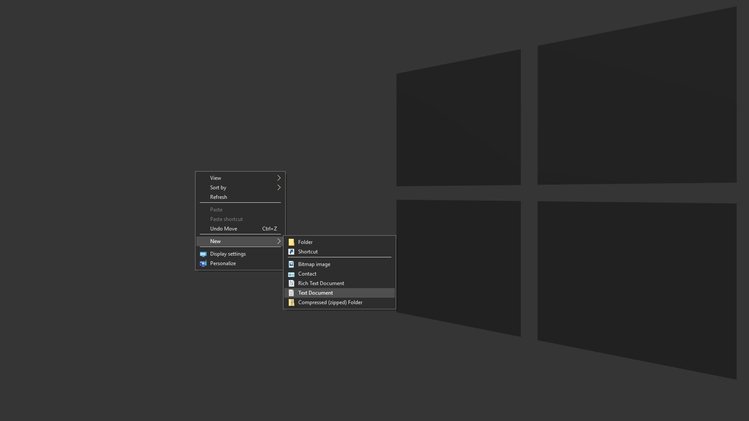Create a new Shortcut

[340, 252]
